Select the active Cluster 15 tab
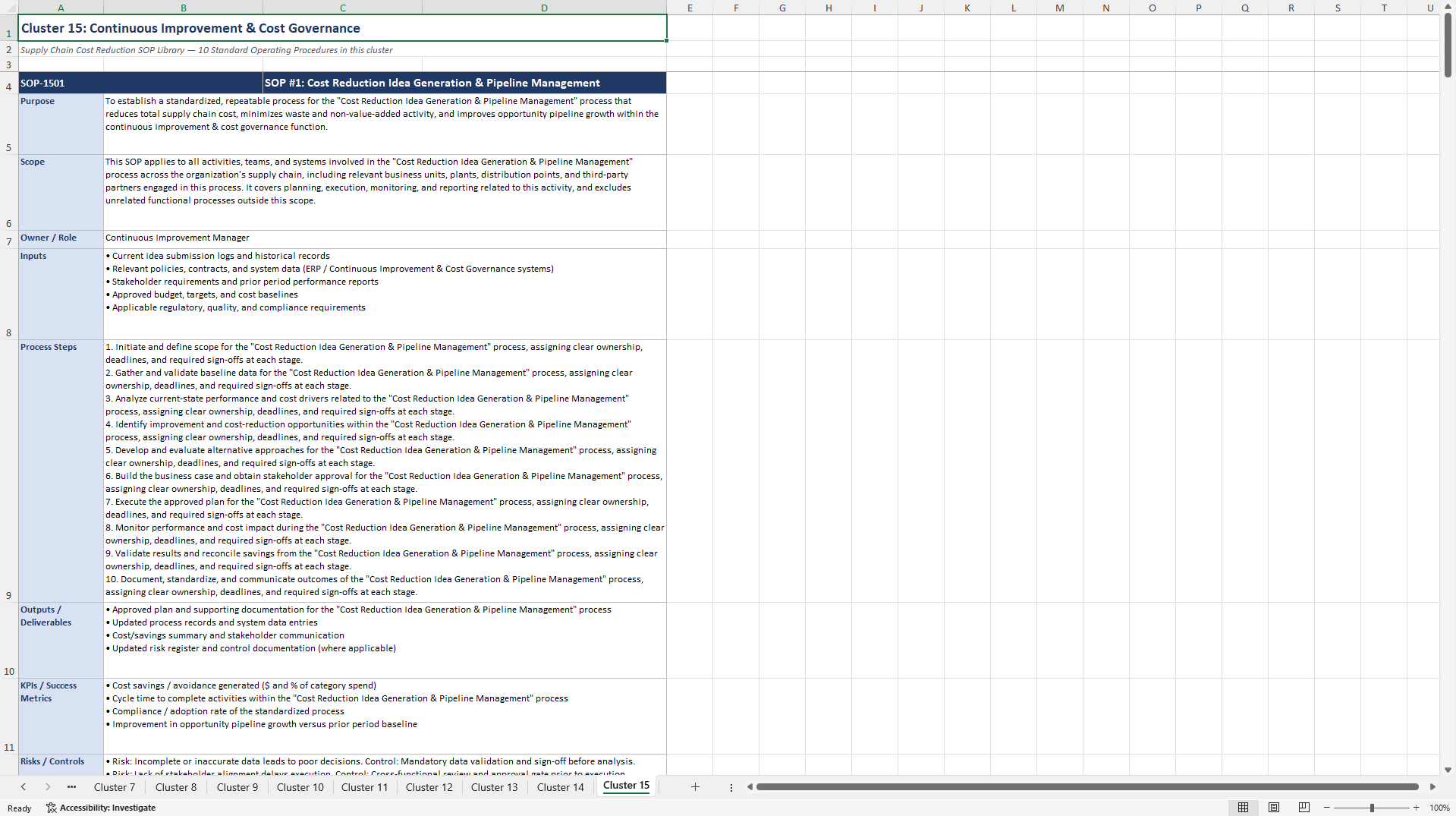Screen dimensions: 1456x816 pyautogui.click(x=627, y=786)
